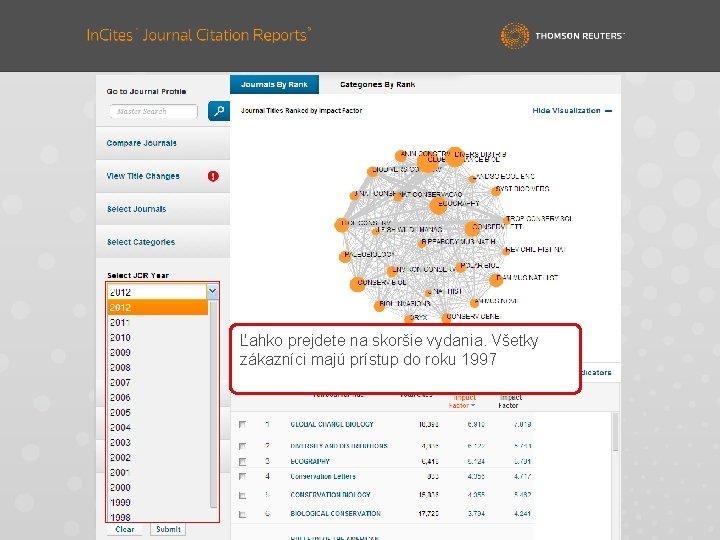Screen dimensions: 720x540
Task: Click the SYST BIODIVERS node in the graph
Action: (496, 191)
